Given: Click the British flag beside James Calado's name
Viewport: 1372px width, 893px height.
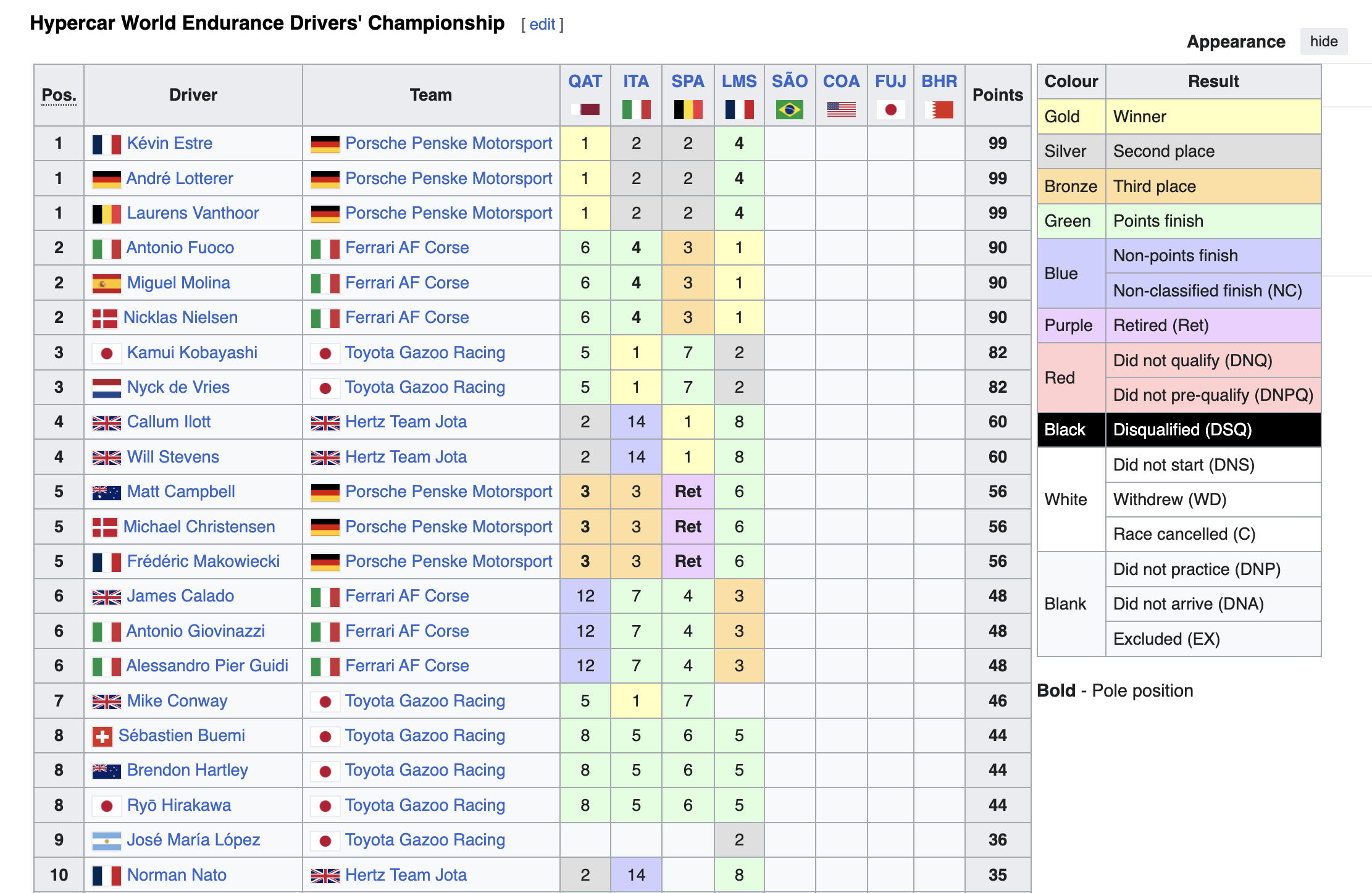Looking at the screenshot, I should click(x=106, y=597).
